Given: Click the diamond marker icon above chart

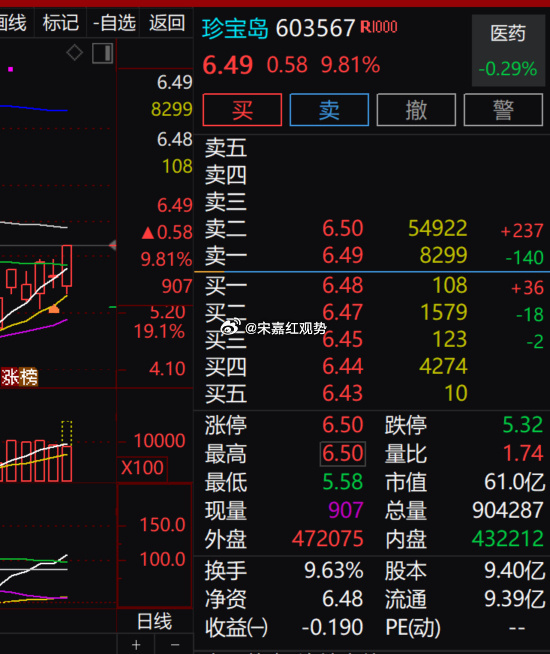Looking at the screenshot, I should (75, 53).
